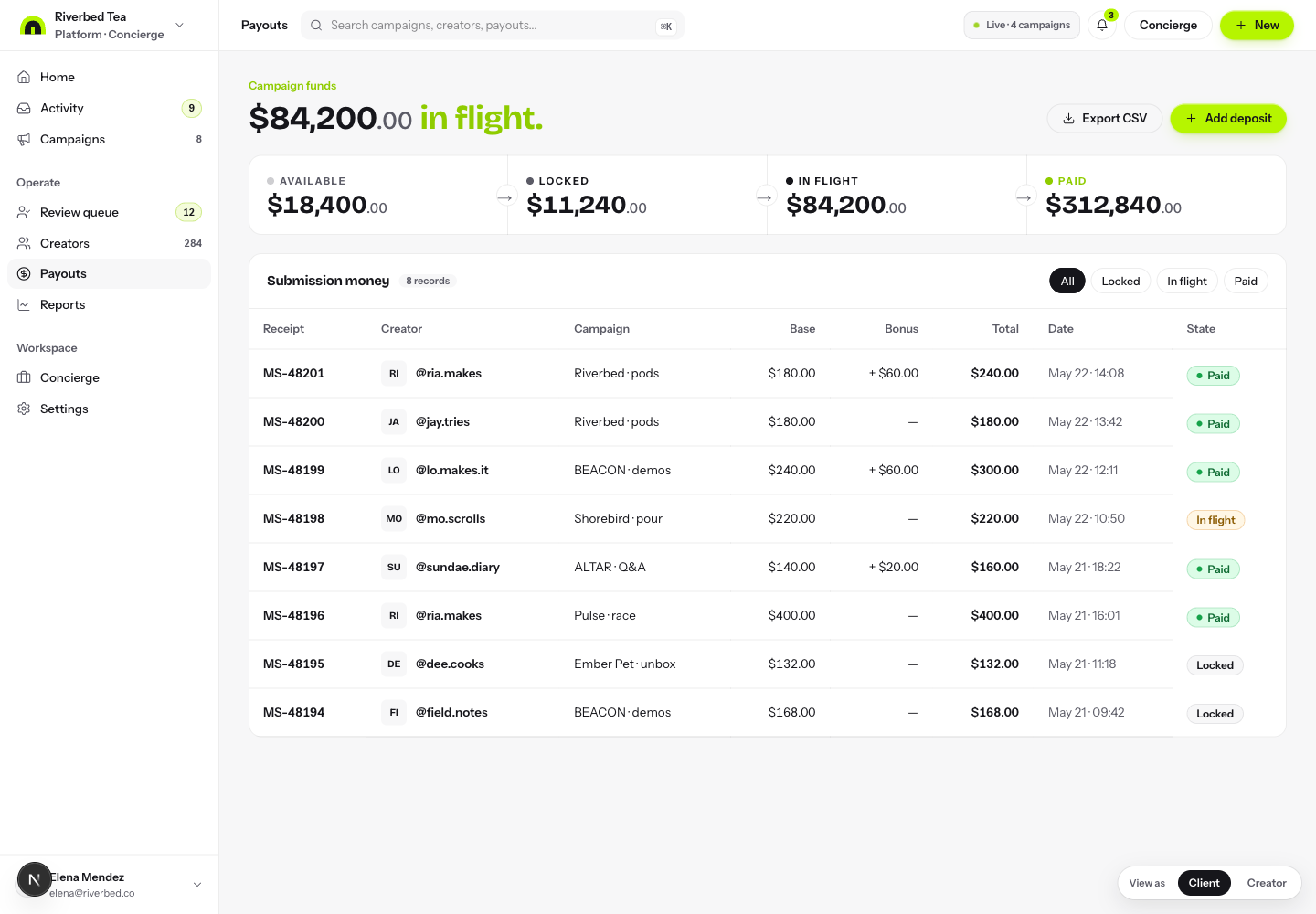This screenshot has width=1316, height=914.
Task: Click the Paid badge for MS-48197
Action: click(1213, 569)
